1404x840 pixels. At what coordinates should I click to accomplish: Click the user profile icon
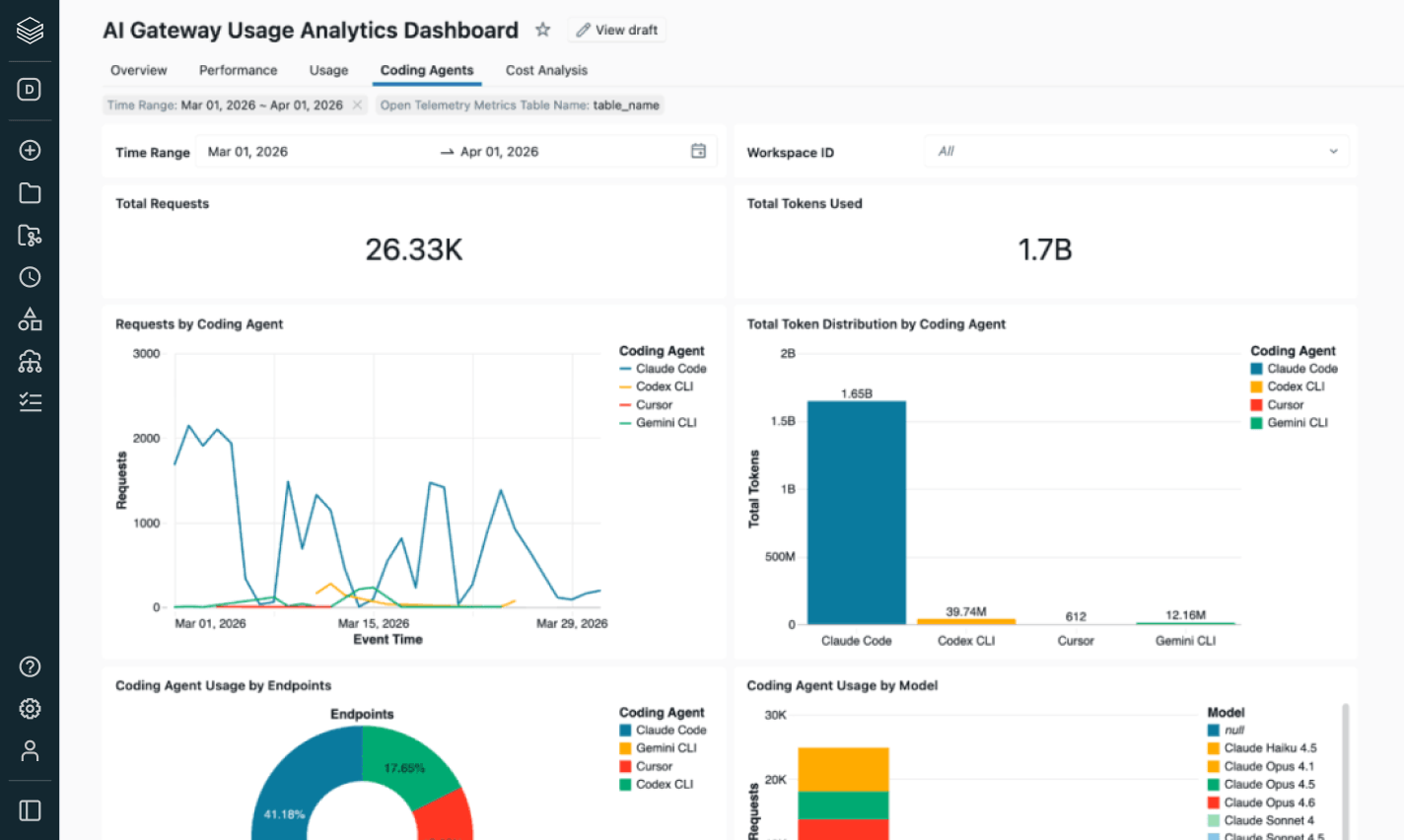pos(30,751)
